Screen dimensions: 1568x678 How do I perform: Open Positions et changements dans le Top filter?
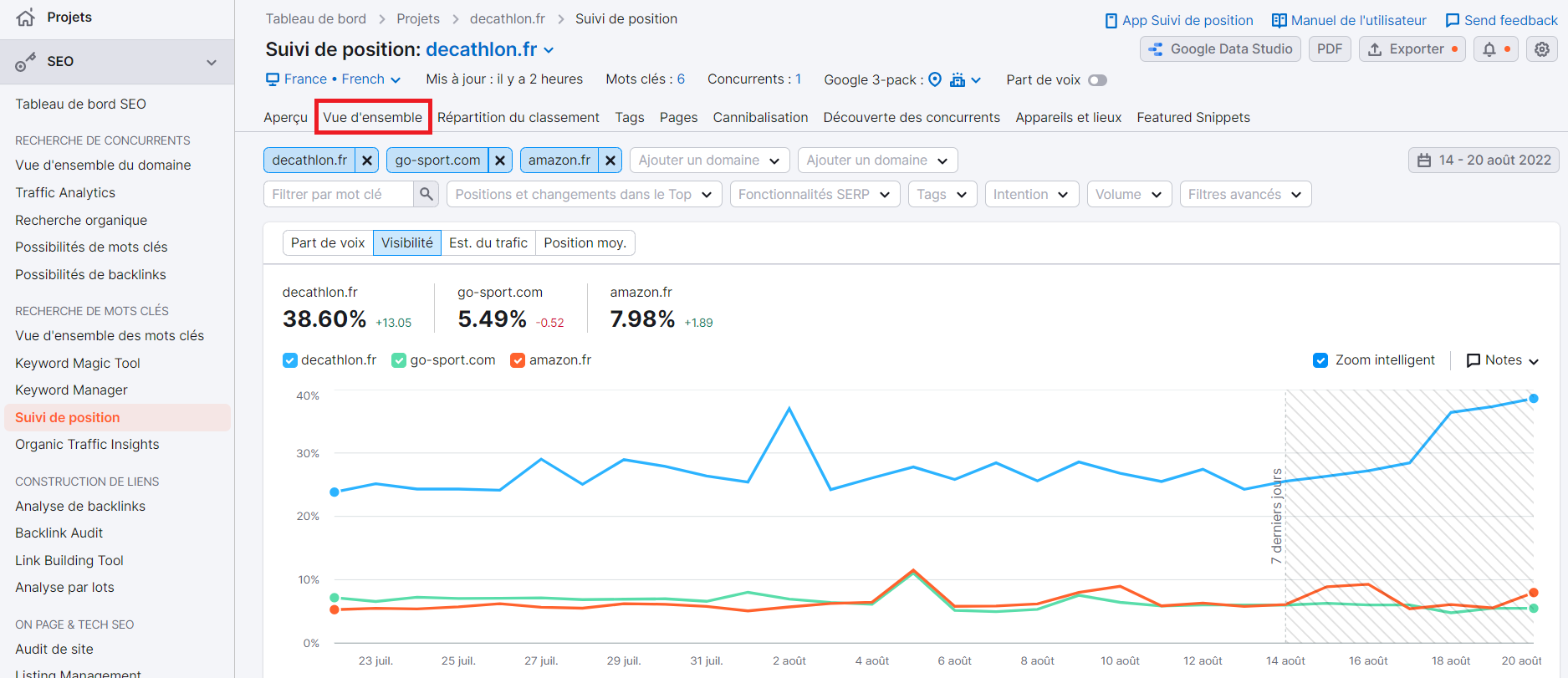point(584,194)
